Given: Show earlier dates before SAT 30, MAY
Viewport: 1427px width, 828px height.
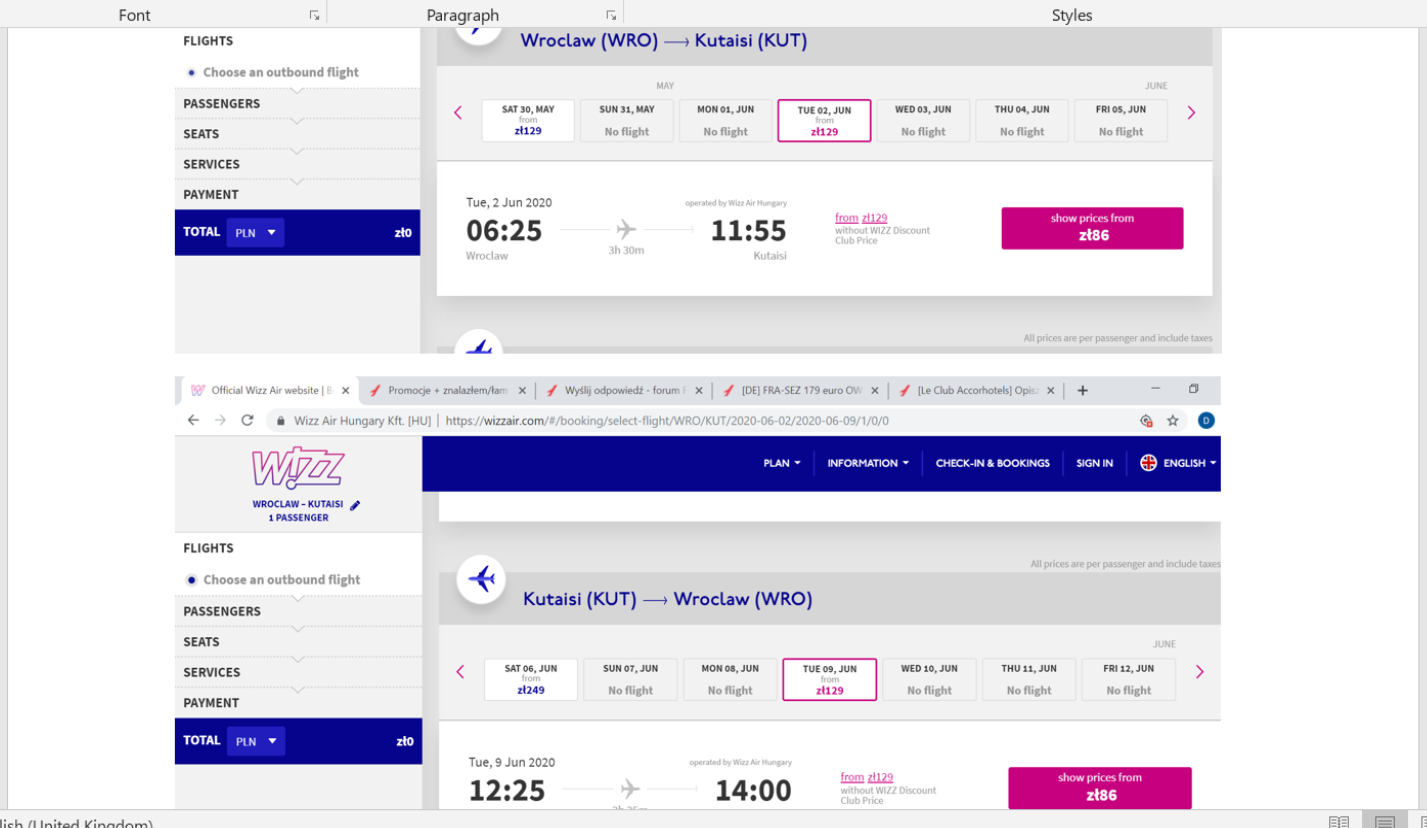Looking at the screenshot, I should [x=458, y=113].
